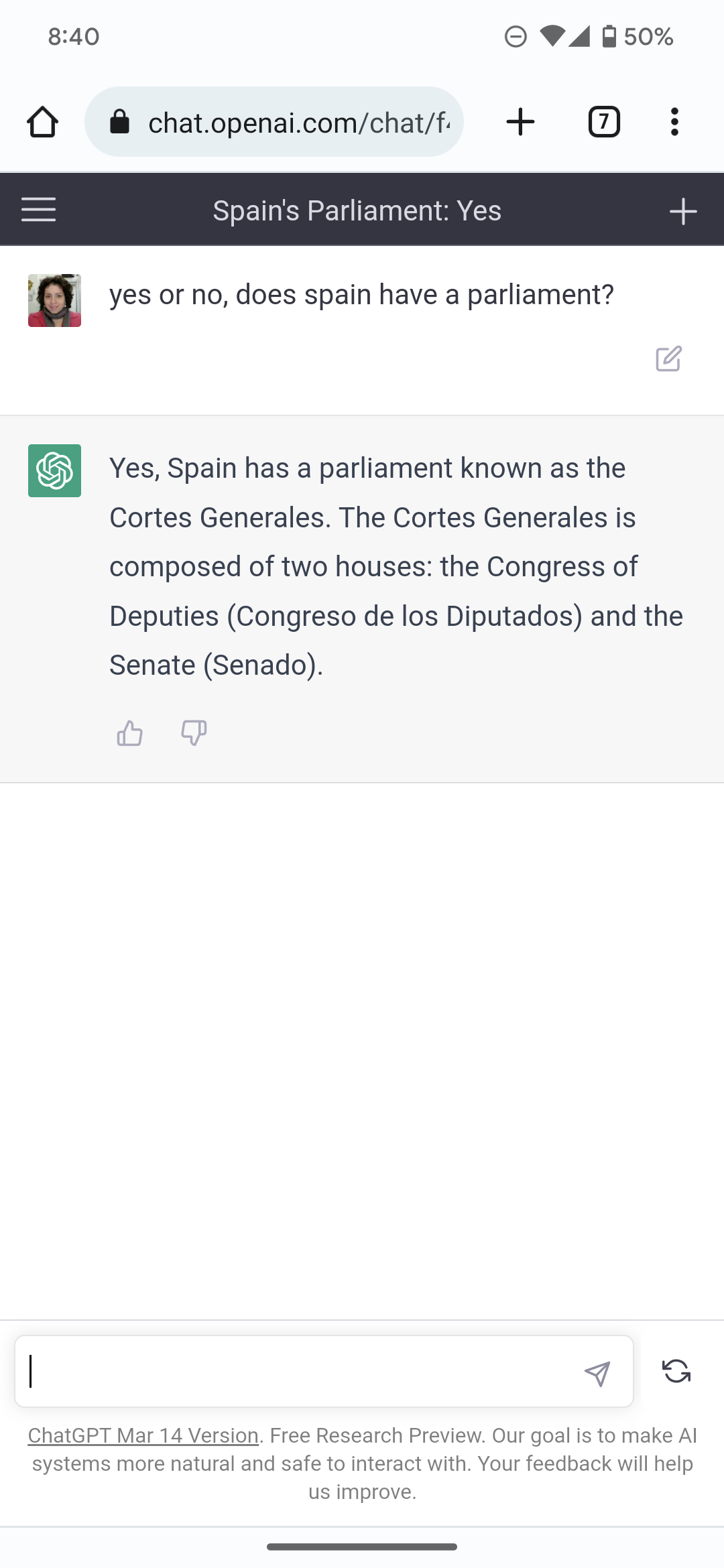Tap the Android gesture navigation bar
This screenshot has width=724, height=1568.
pyautogui.click(x=362, y=1547)
